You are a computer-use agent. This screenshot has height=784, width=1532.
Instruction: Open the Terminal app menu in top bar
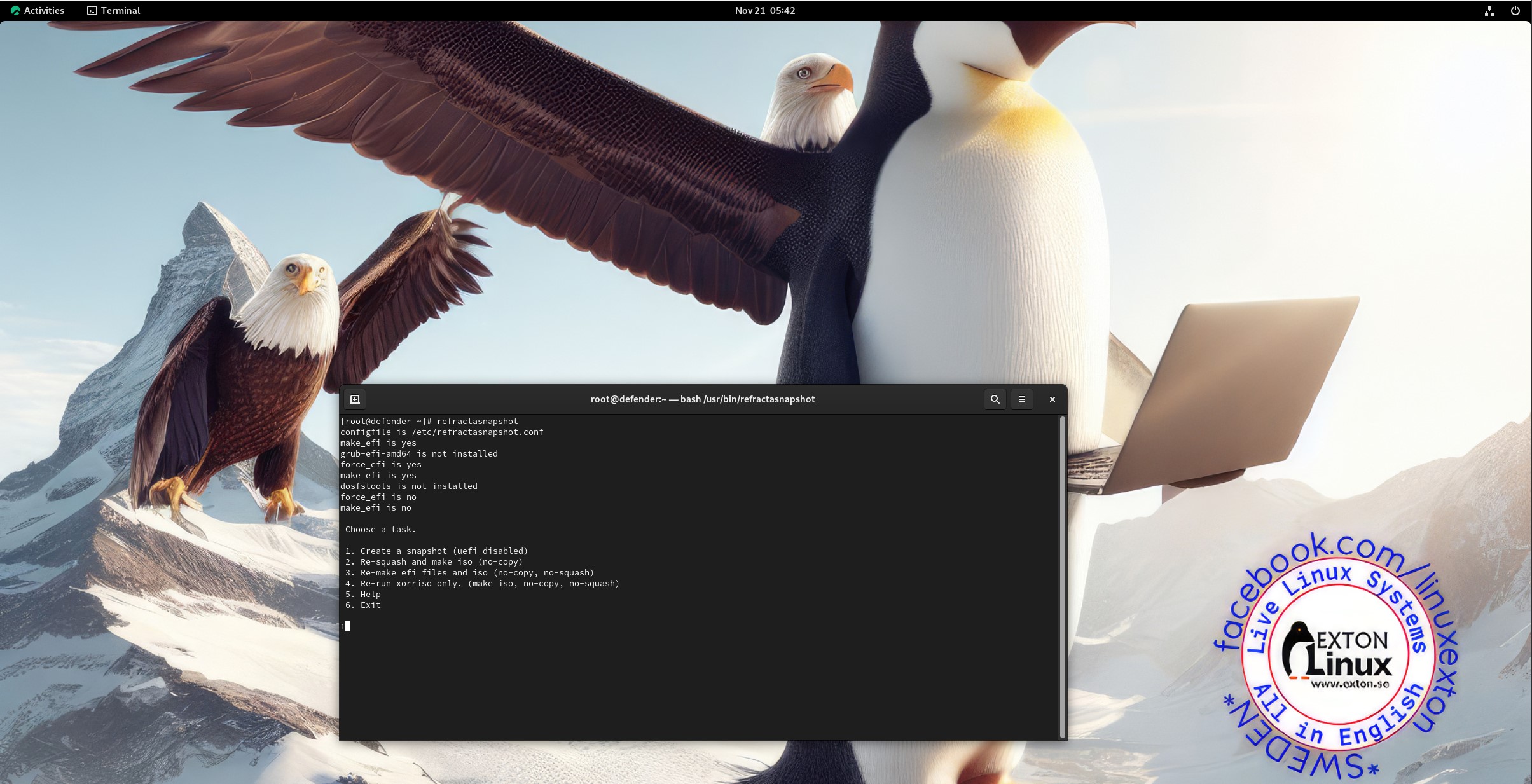(113, 10)
